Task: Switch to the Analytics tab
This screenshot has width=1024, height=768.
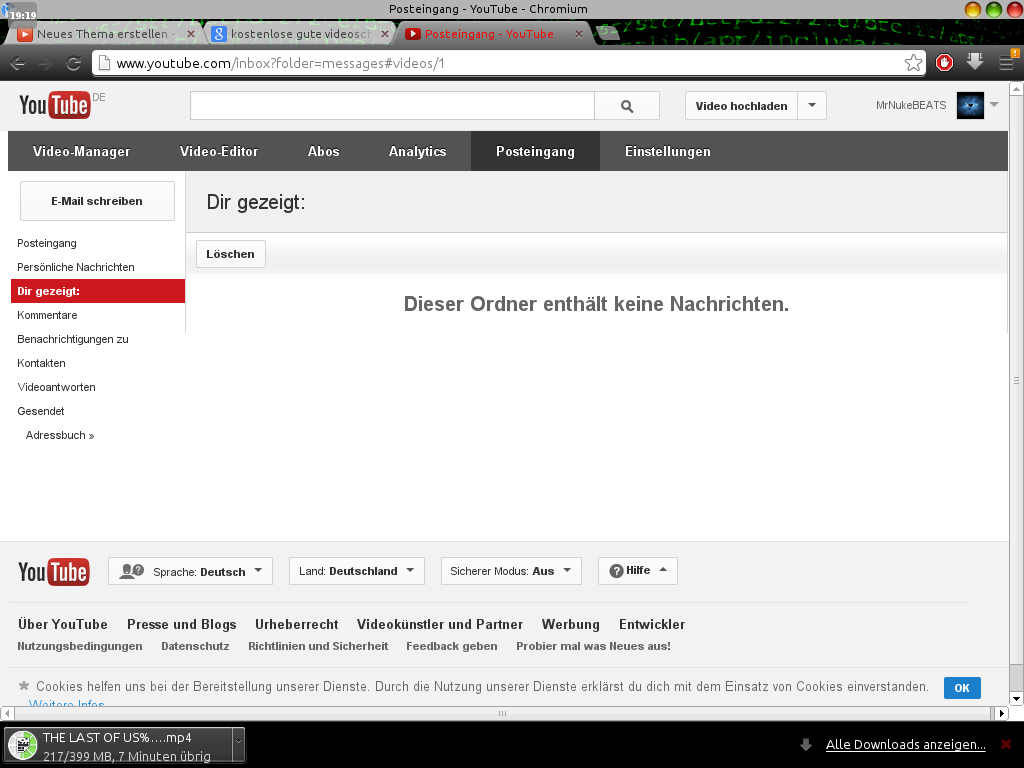Action: (417, 151)
